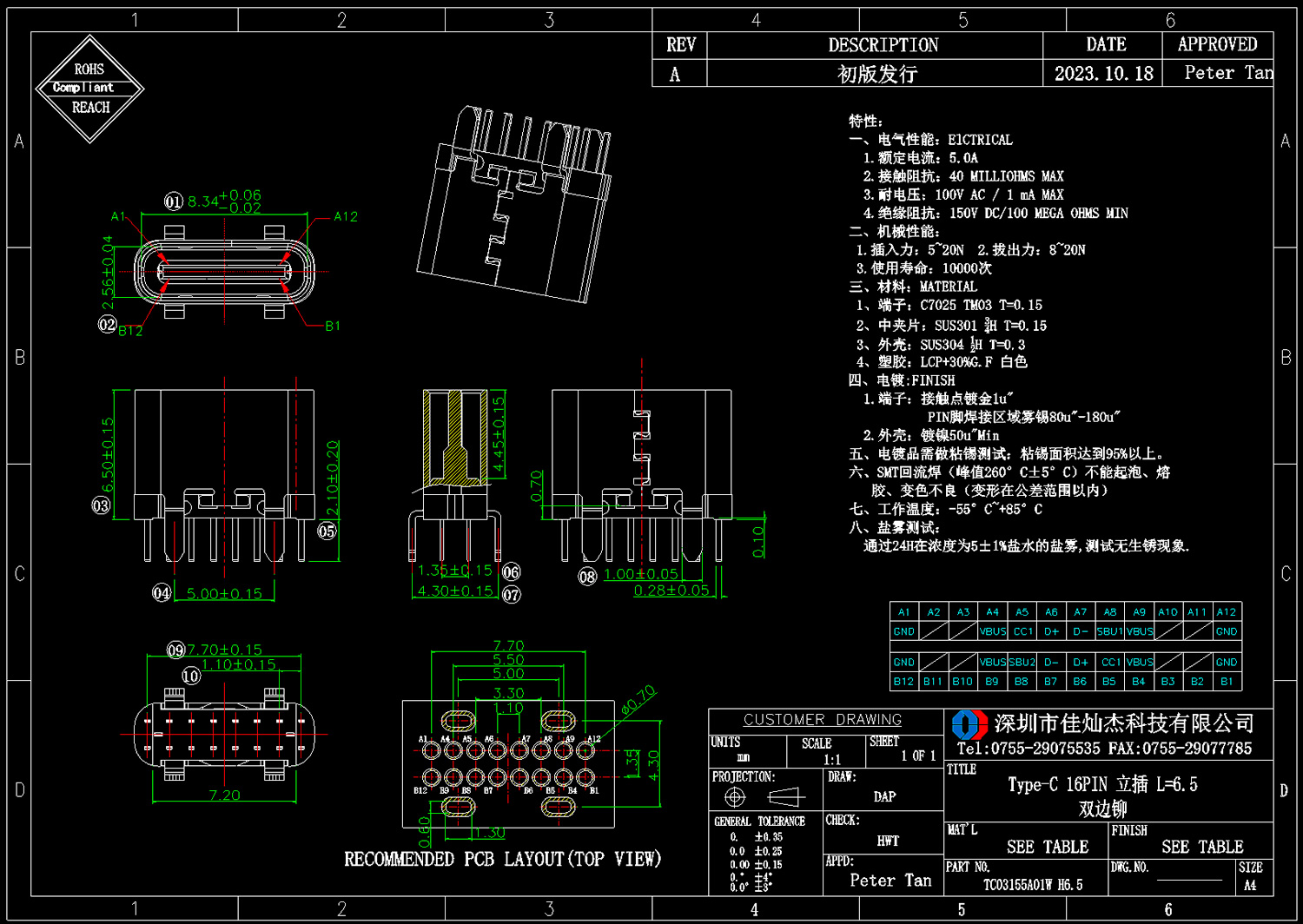
Task: Select dimension balloon 04 near 5.00±0.15
Action: click(162, 593)
